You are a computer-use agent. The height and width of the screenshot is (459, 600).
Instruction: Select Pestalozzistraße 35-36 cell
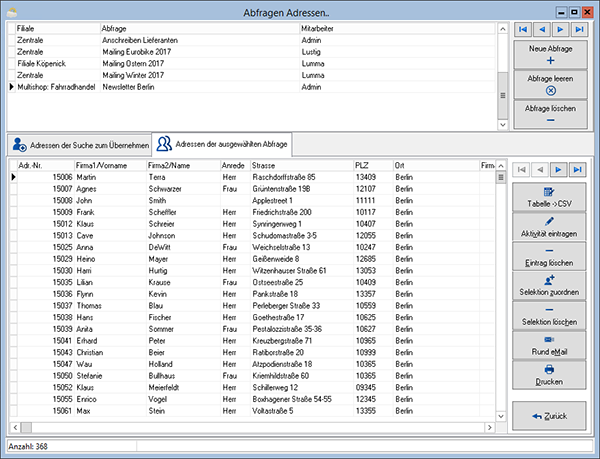coord(302,329)
